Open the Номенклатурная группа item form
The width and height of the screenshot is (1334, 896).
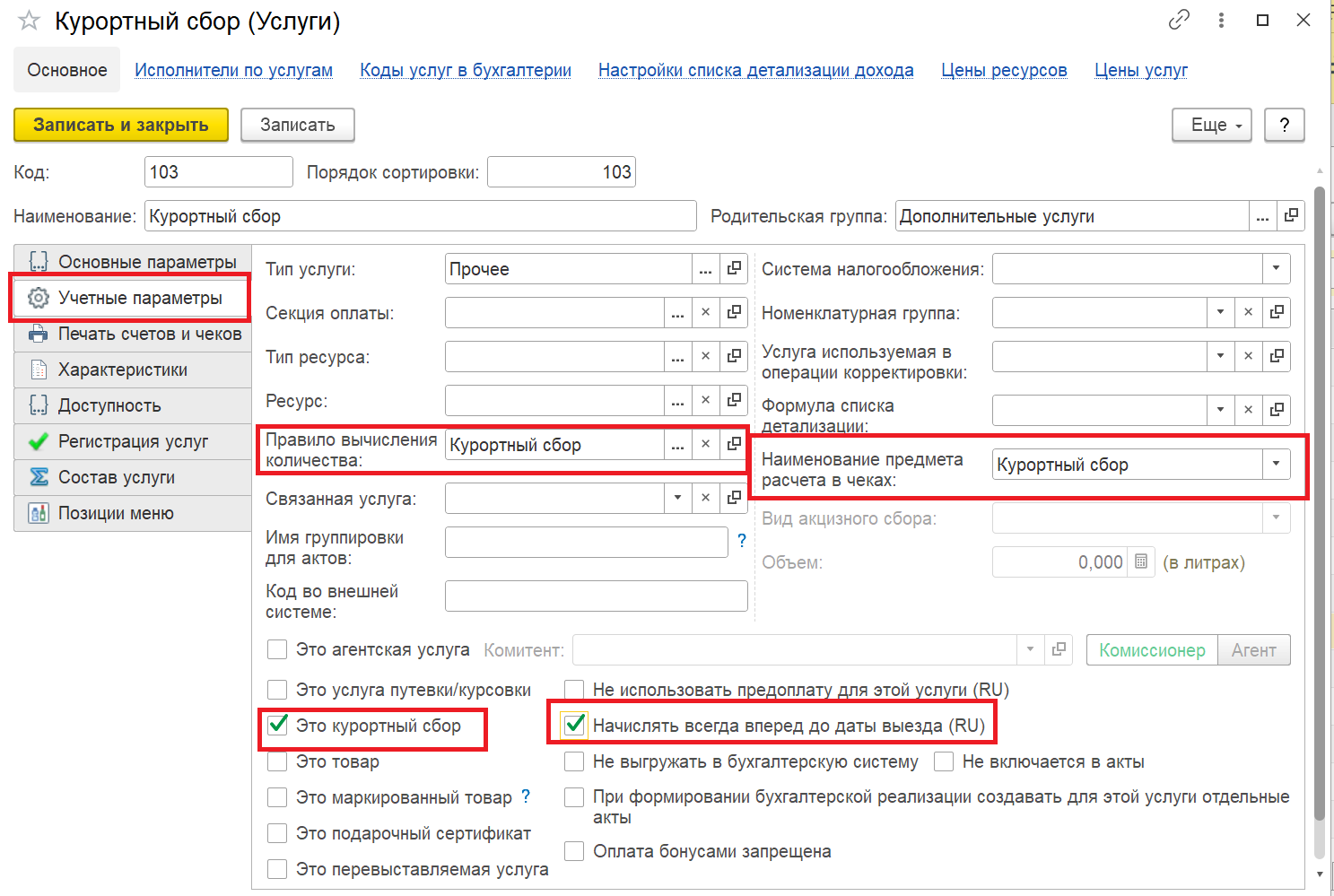(1277, 312)
